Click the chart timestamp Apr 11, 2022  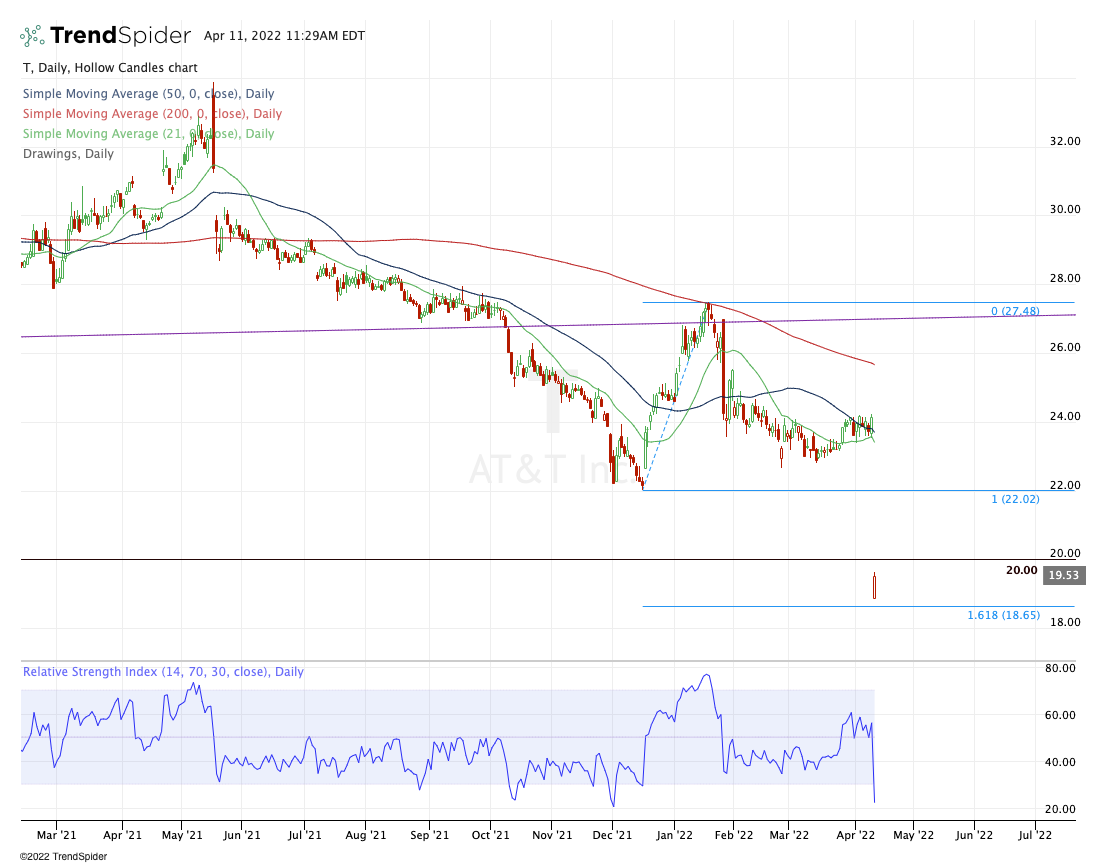pyautogui.click(x=284, y=36)
